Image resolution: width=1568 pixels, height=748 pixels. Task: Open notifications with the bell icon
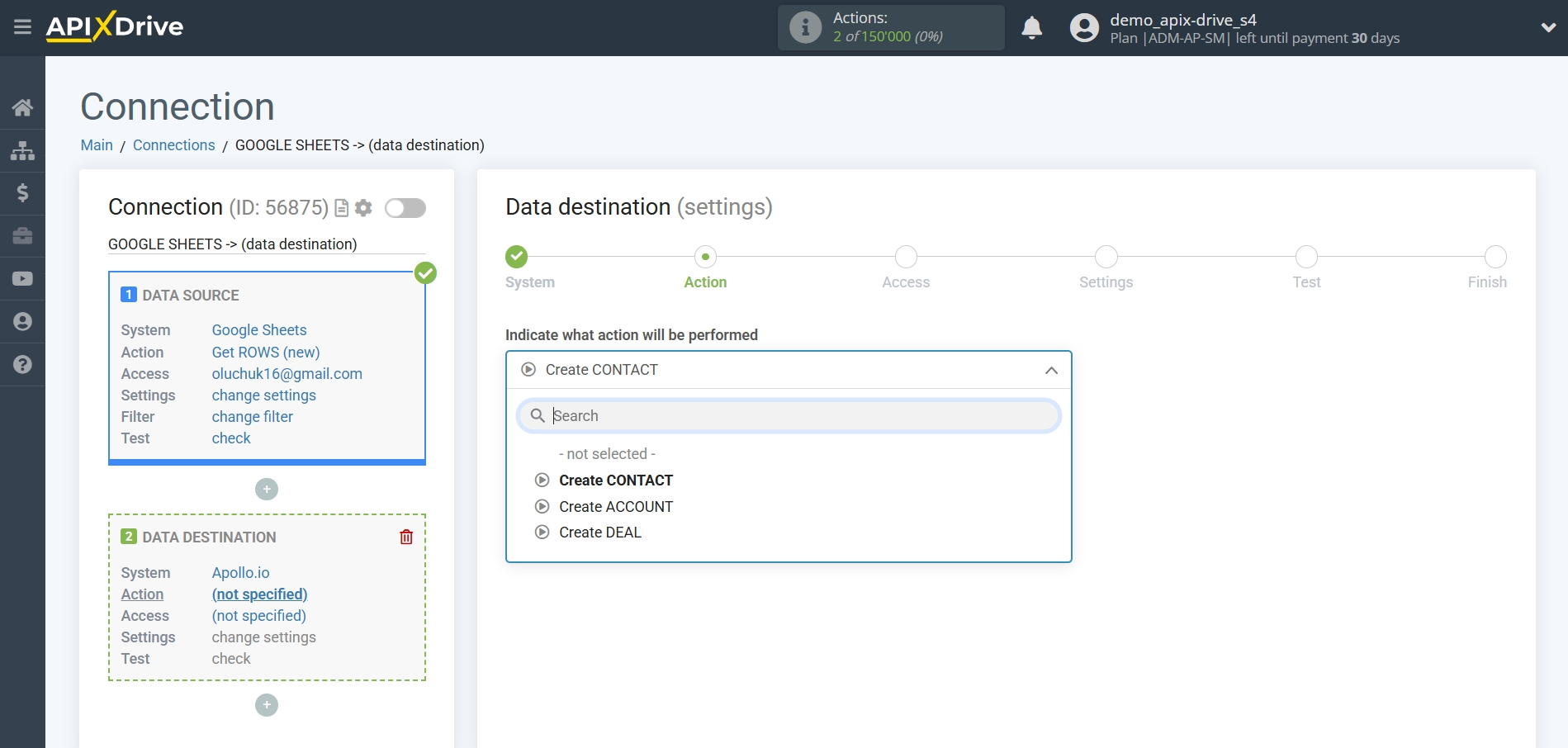click(x=1031, y=27)
